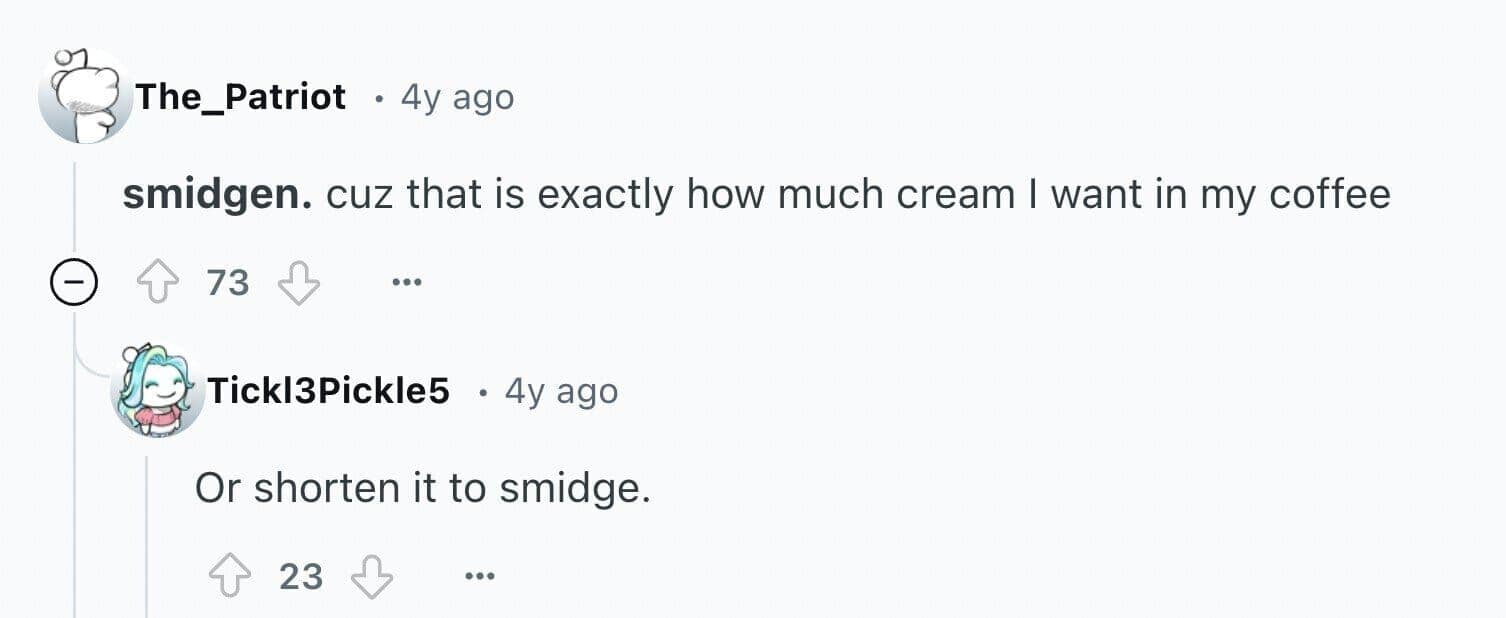1506x618 pixels.
Task: Open Tickl3Pickle5's user profile link
Action: click(327, 391)
